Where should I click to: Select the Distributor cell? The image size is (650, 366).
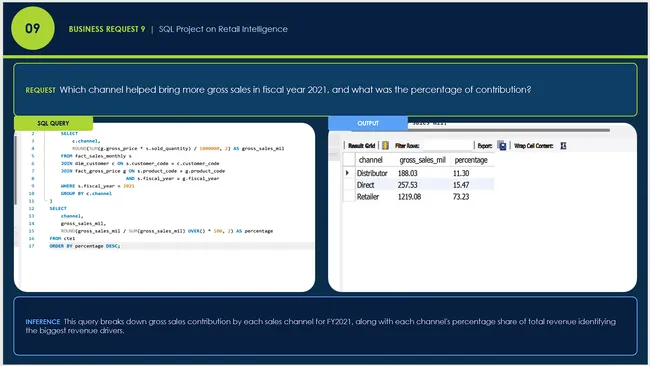click(372, 173)
